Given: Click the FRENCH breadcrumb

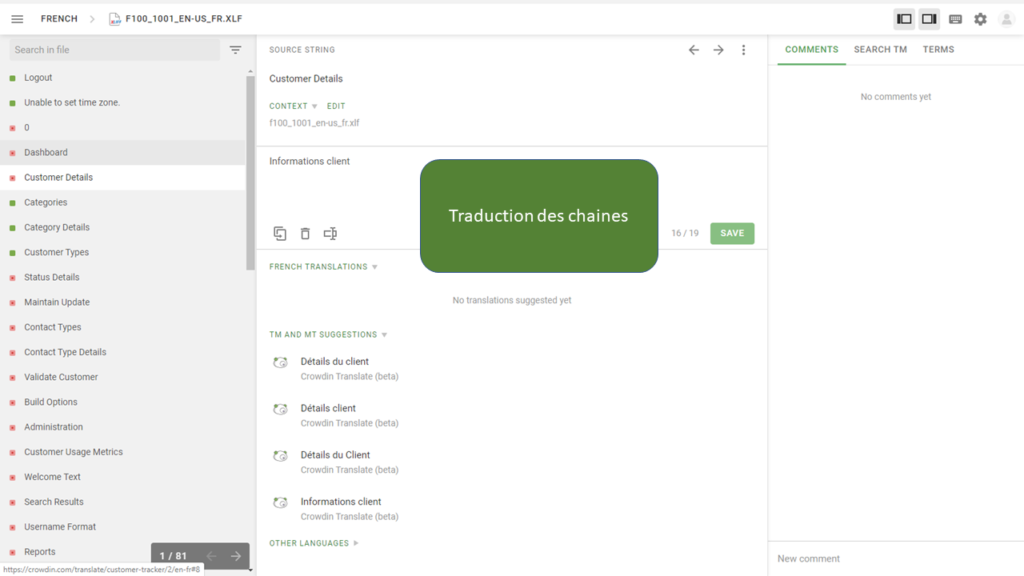Looking at the screenshot, I should (59, 19).
